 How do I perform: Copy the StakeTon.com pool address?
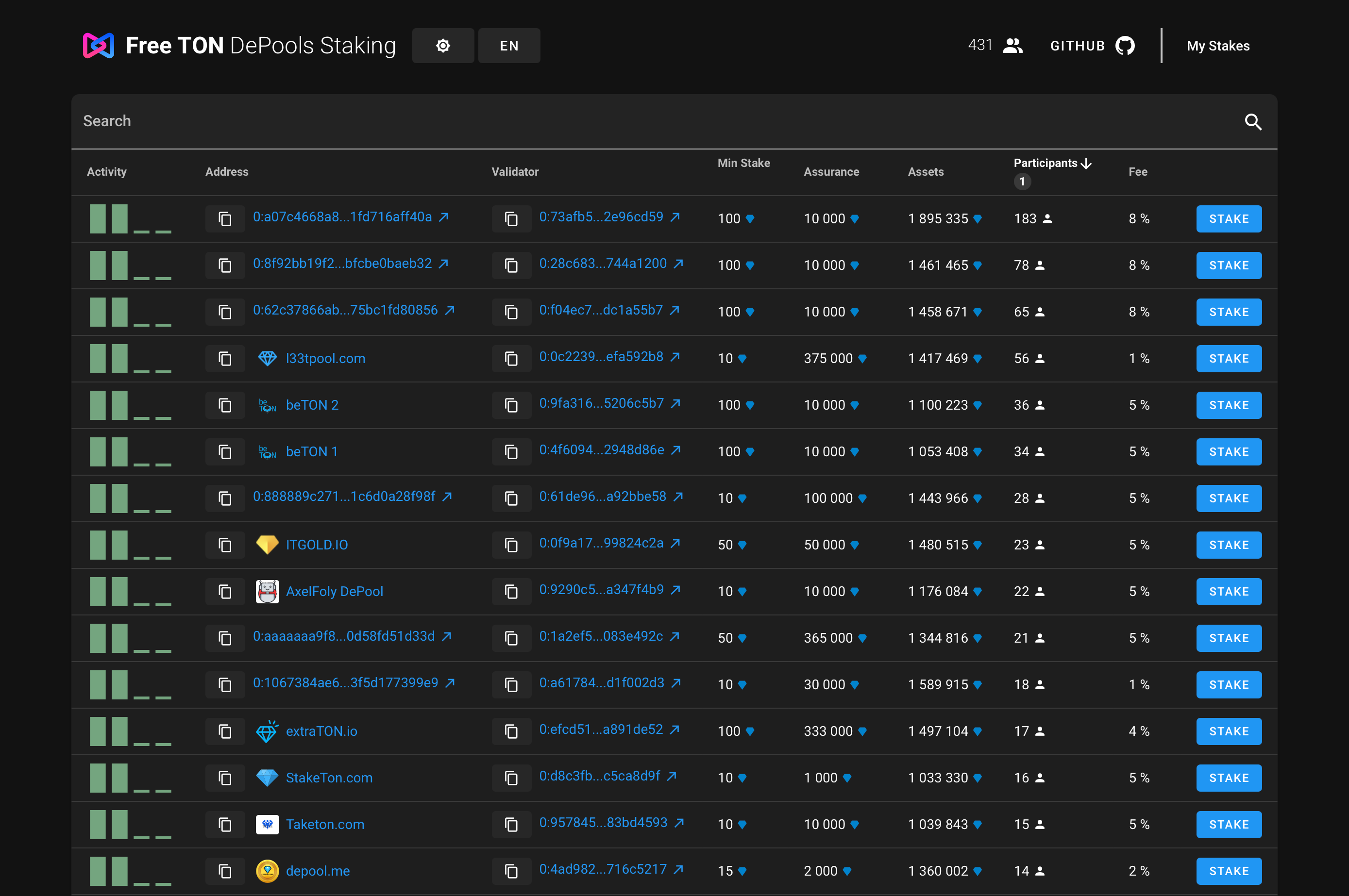click(x=225, y=778)
